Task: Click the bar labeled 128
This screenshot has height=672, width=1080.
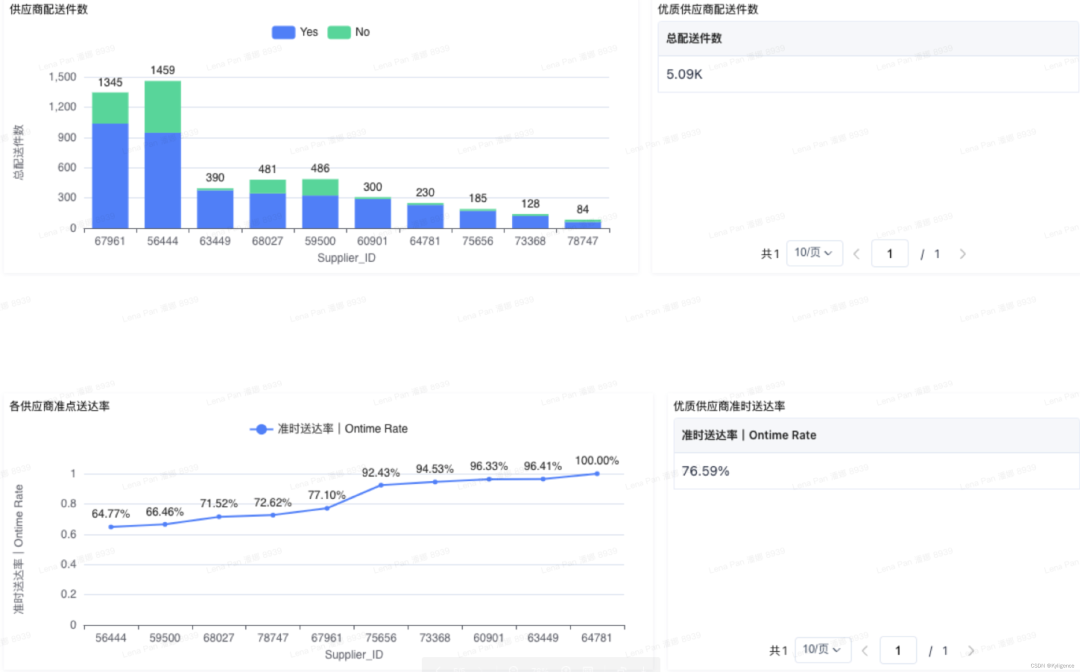Action: (x=530, y=222)
